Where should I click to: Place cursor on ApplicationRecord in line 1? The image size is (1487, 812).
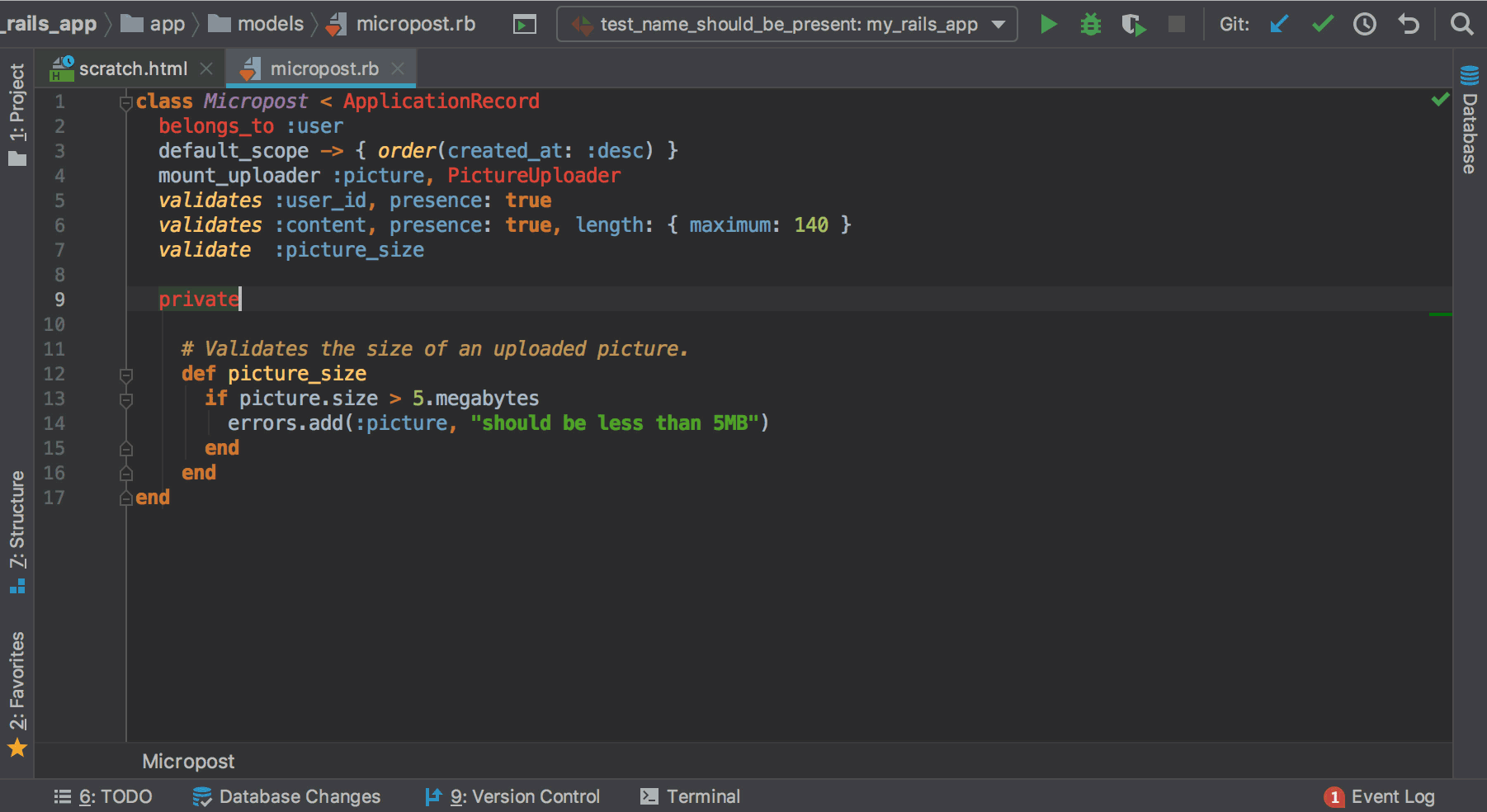pyautogui.click(x=441, y=101)
